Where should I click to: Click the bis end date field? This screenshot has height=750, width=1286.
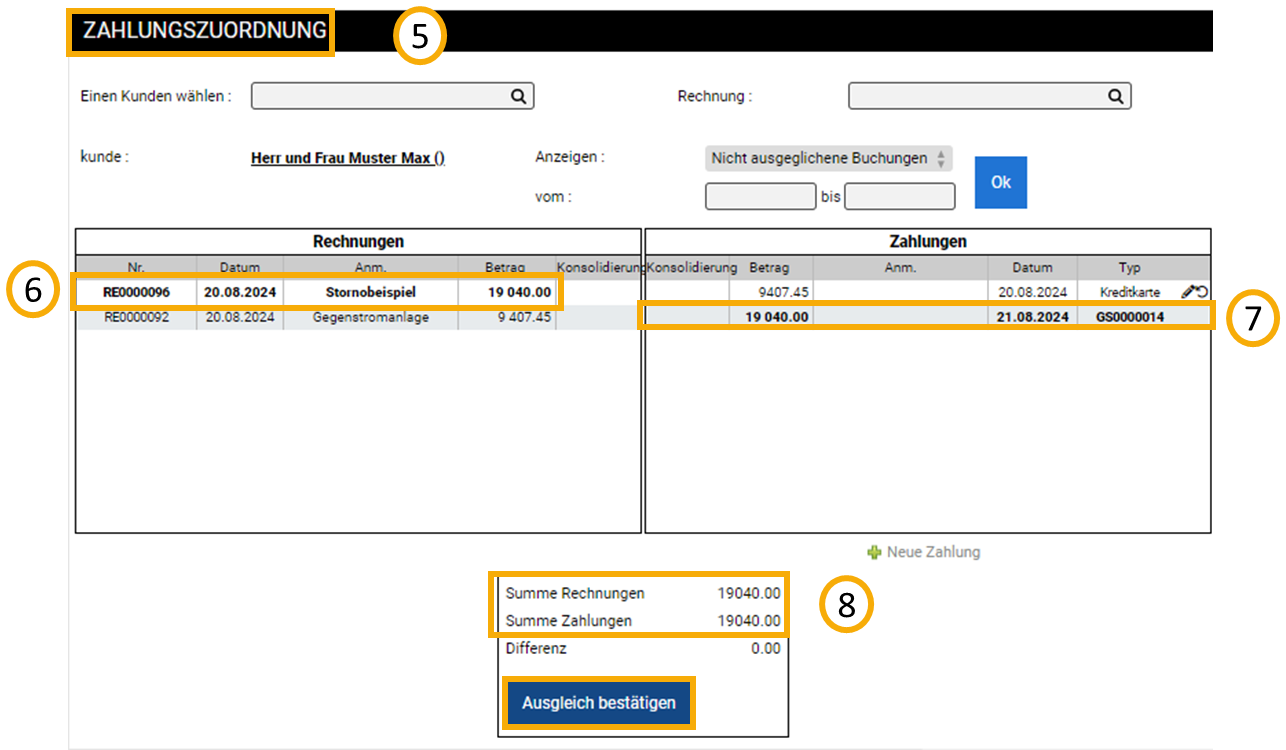[899, 197]
